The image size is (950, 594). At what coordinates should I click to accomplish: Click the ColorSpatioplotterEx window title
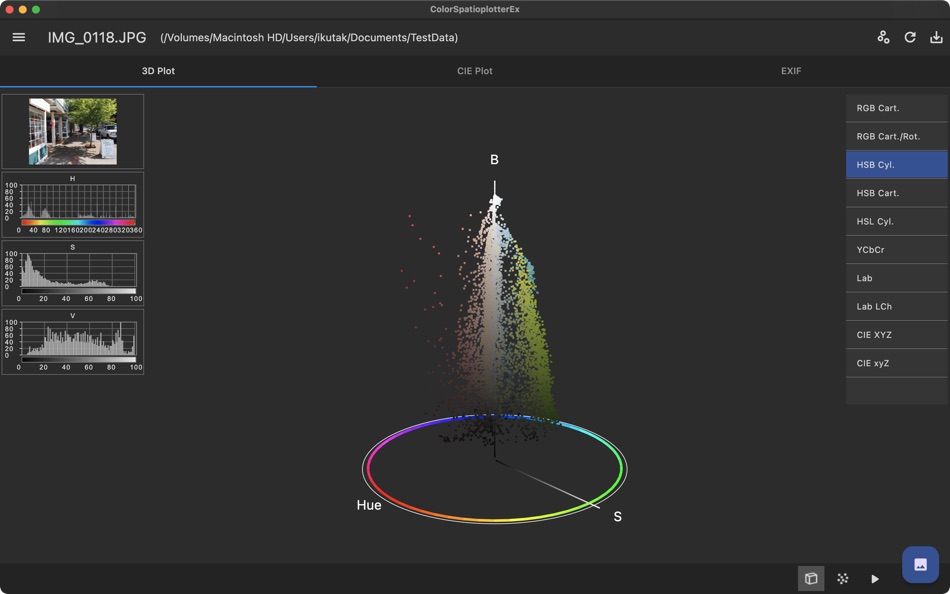pyautogui.click(x=474, y=9)
